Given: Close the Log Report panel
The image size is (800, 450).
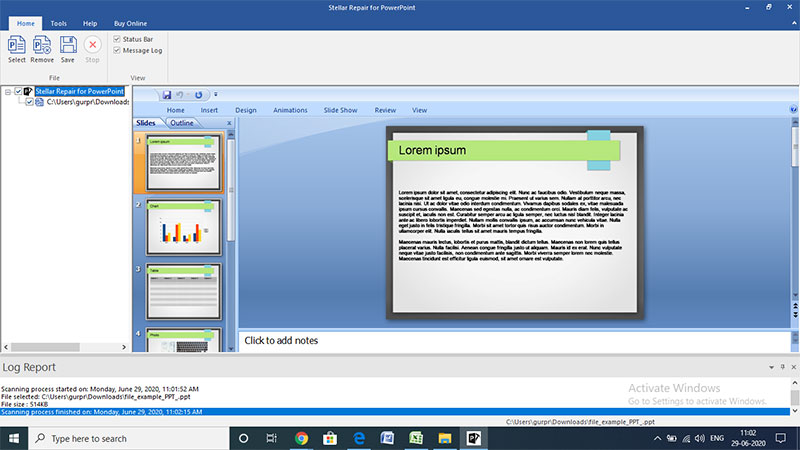Looking at the screenshot, I should (x=794, y=367).
